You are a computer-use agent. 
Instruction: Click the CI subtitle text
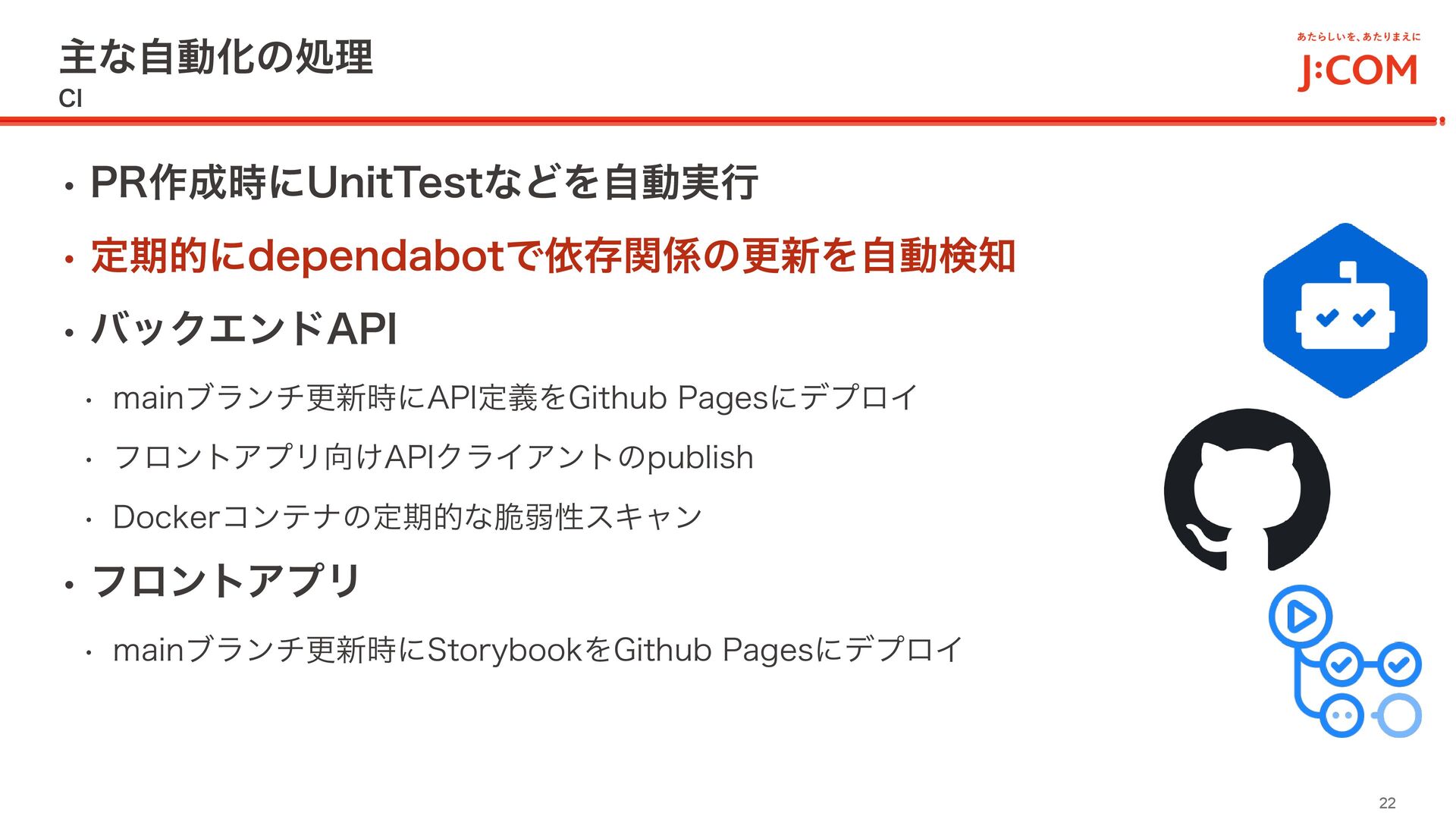coord(71,99)
